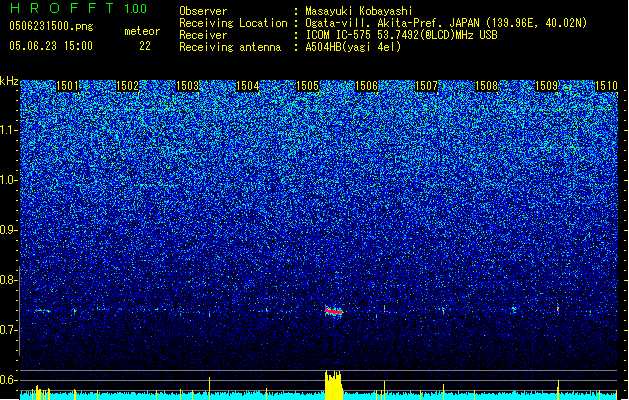Click the A504HB(yagi 4el) antenna text
Screen dimensions: 629x400
point(353,47)
